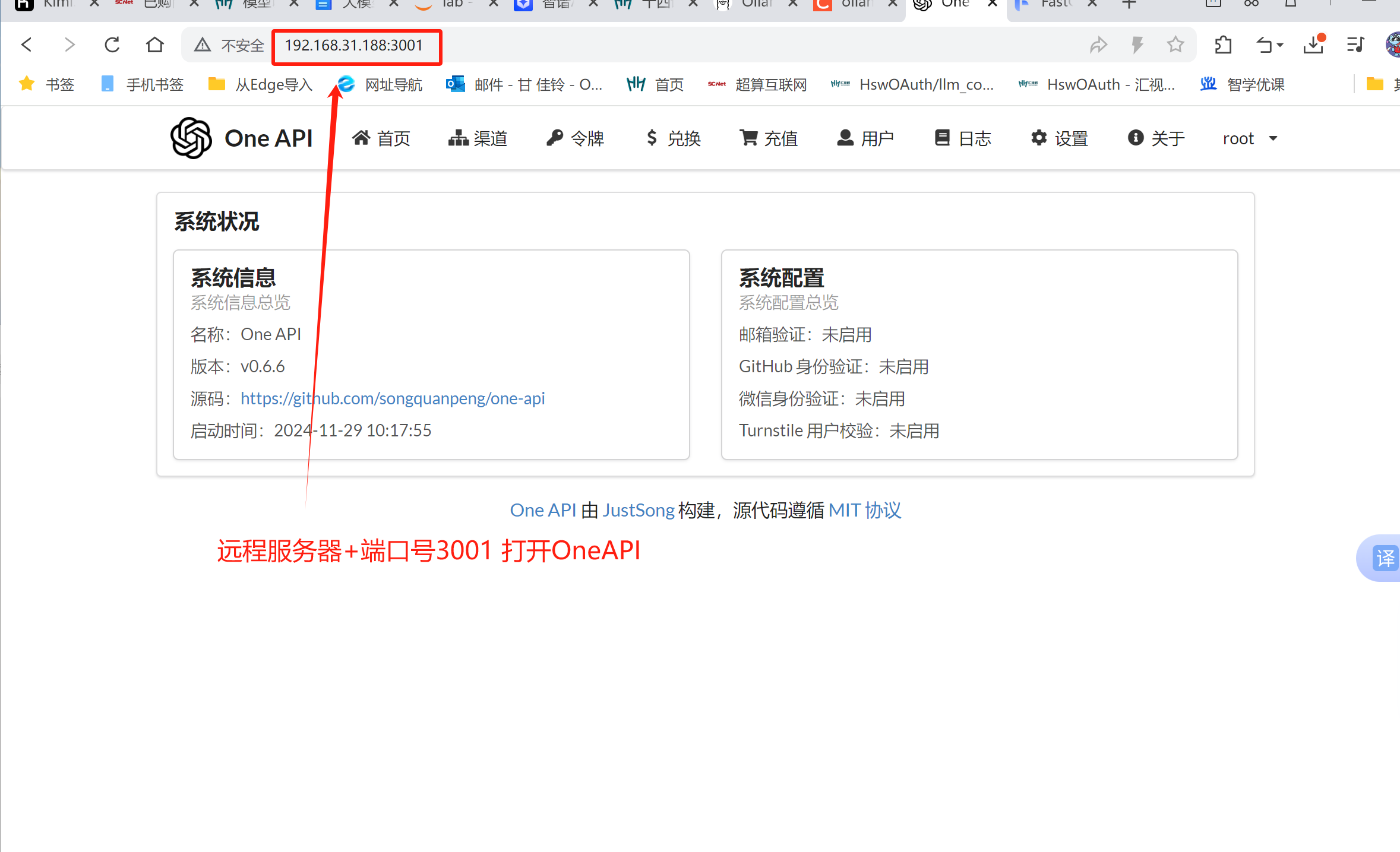Open 关于 about menu item
Viewport: 1400px width, 852px height.
(1156, 138)
